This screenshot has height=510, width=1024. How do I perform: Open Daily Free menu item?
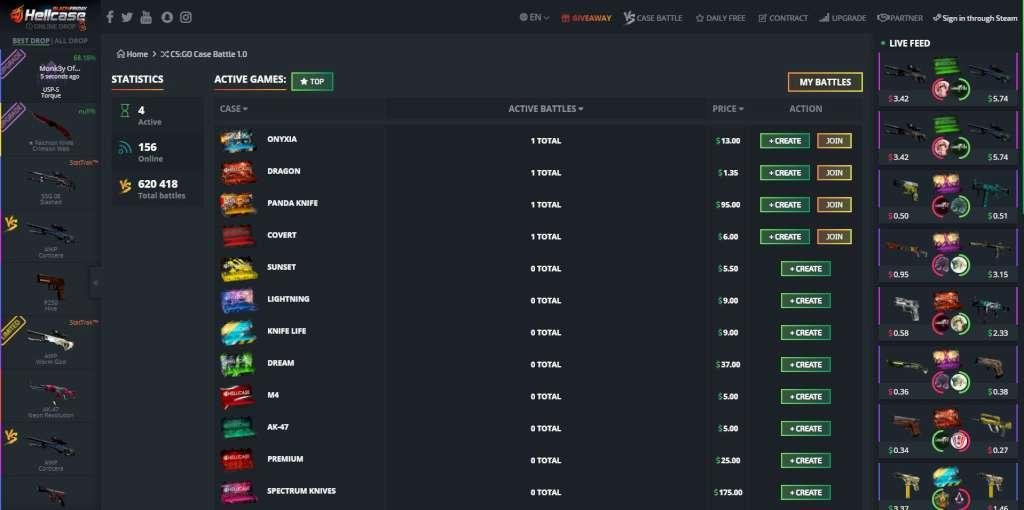pos(720,18)
